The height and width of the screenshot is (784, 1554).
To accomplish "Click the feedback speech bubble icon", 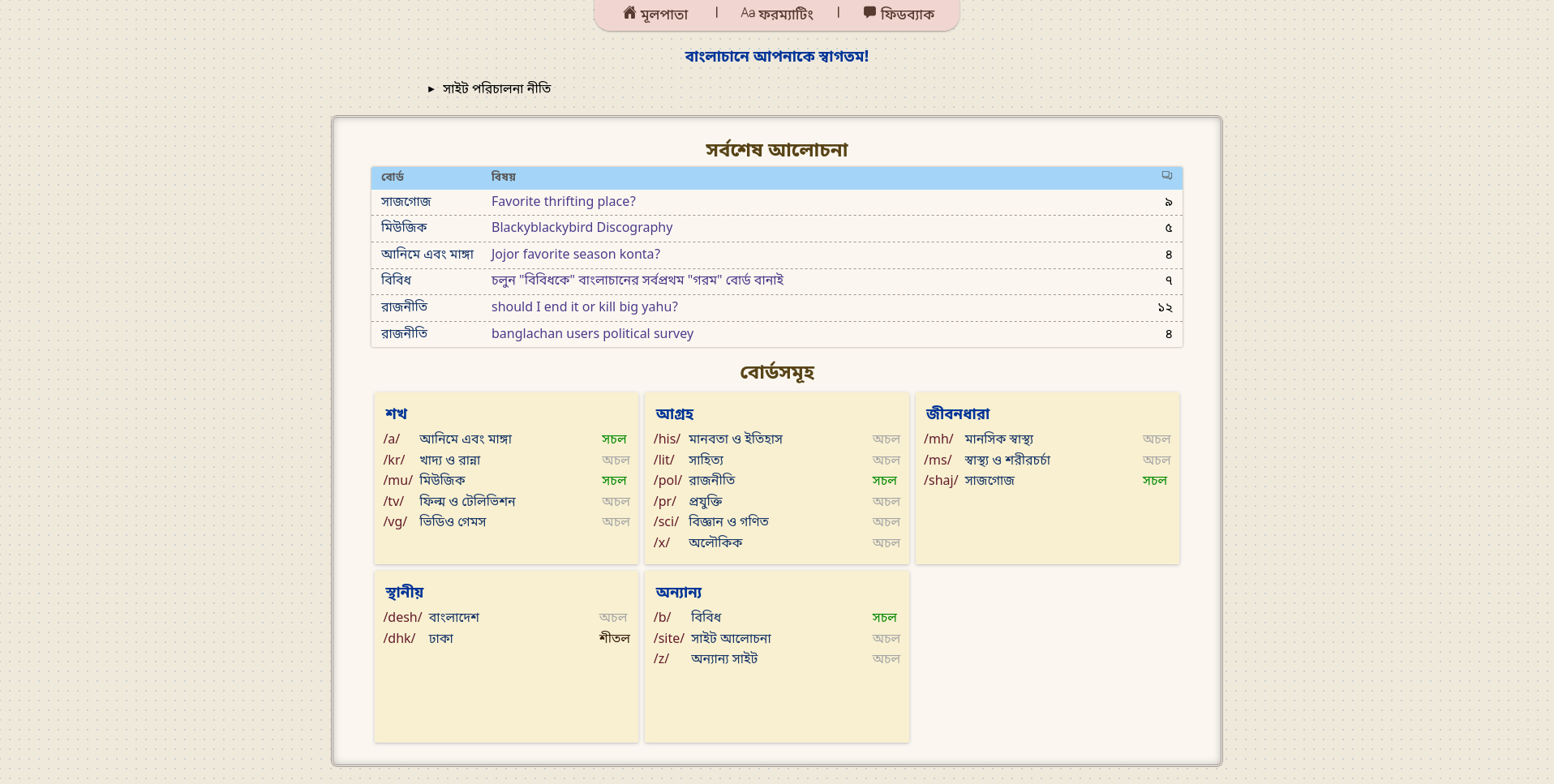I will [869, 13].
